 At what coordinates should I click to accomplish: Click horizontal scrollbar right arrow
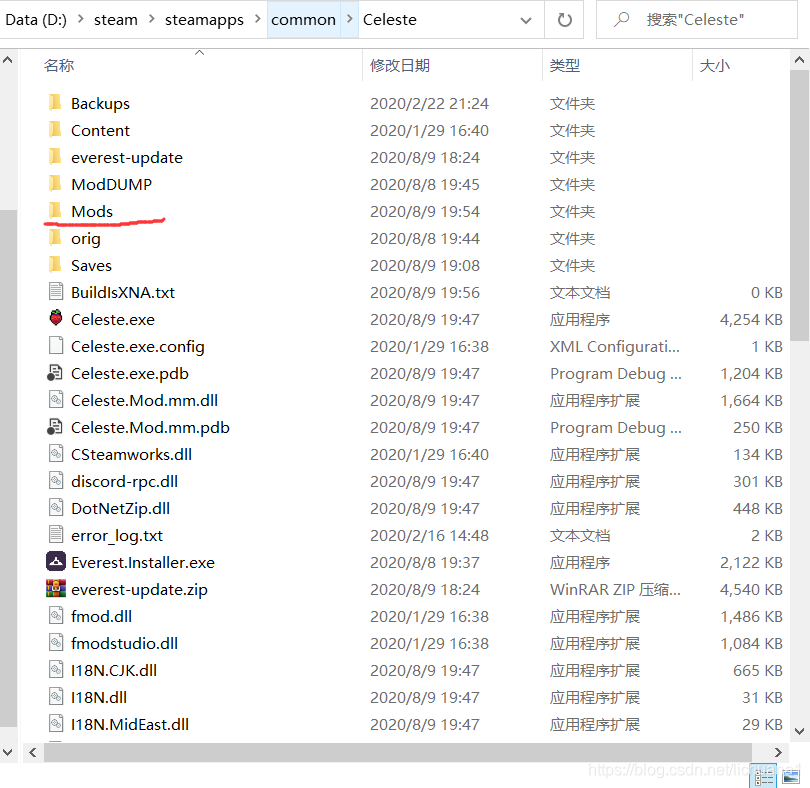pos(778,752)
